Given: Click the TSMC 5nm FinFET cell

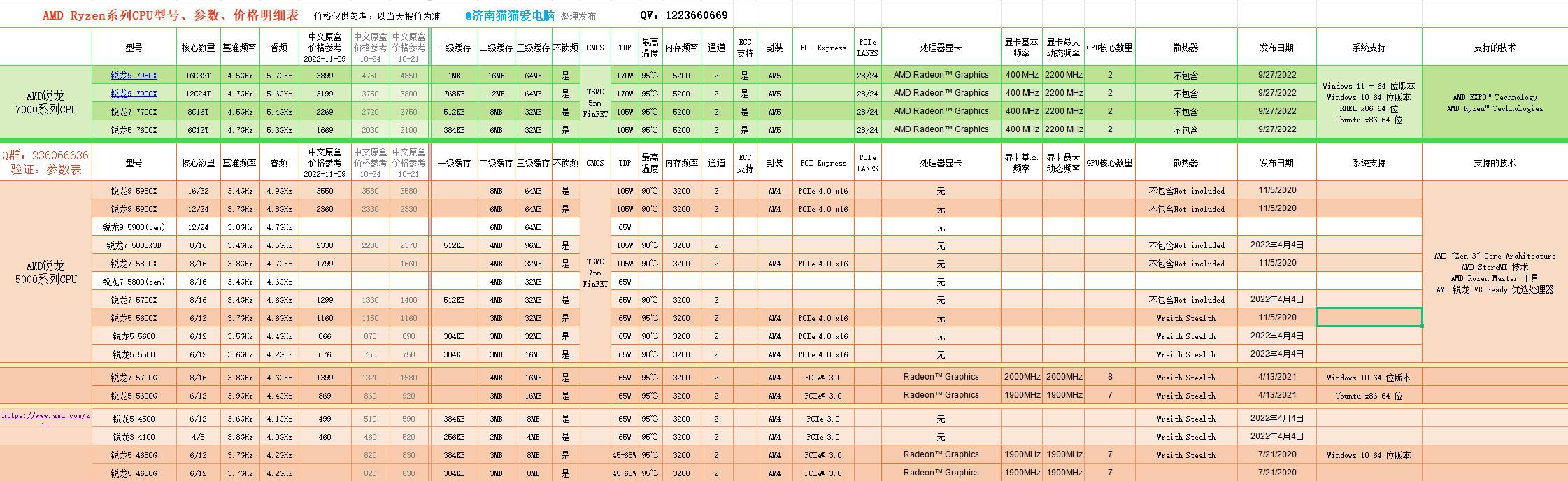Looking at the screenshot, I should [595, 103].
